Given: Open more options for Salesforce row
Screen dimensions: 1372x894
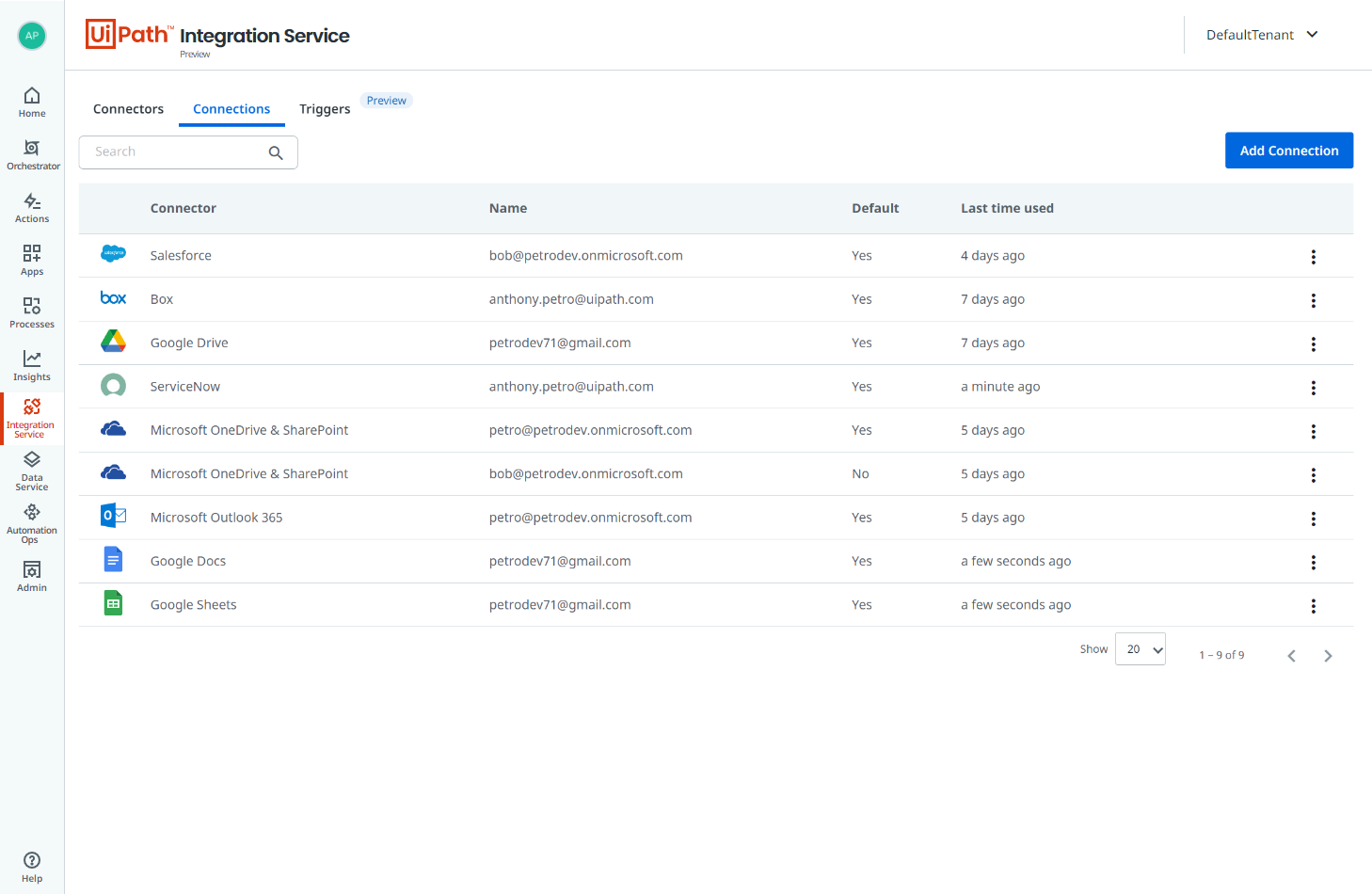Looking at the screenshot, I should [1314, 257].
